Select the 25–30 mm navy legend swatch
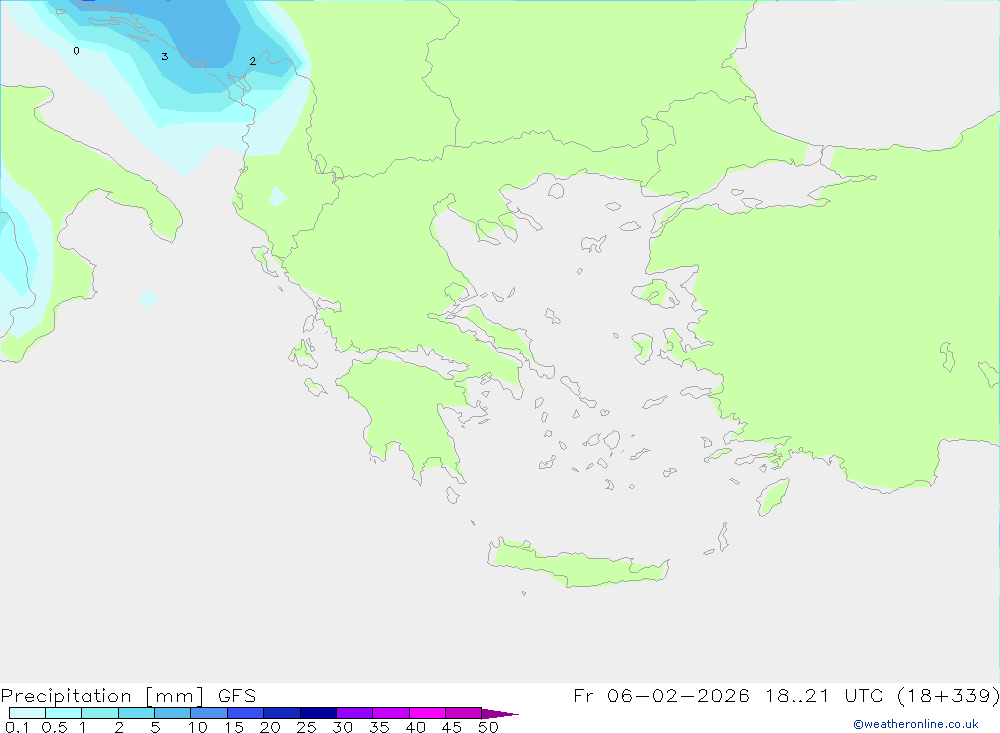 (318, 713)
